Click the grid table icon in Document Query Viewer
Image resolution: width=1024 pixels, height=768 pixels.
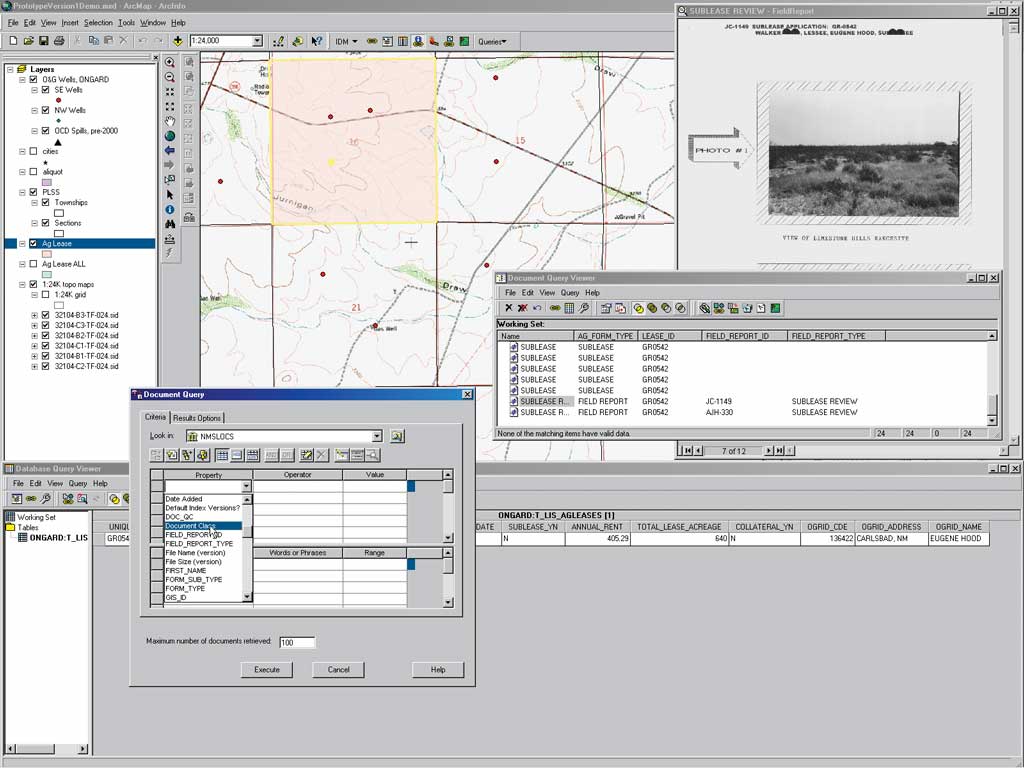click(569, 308)
